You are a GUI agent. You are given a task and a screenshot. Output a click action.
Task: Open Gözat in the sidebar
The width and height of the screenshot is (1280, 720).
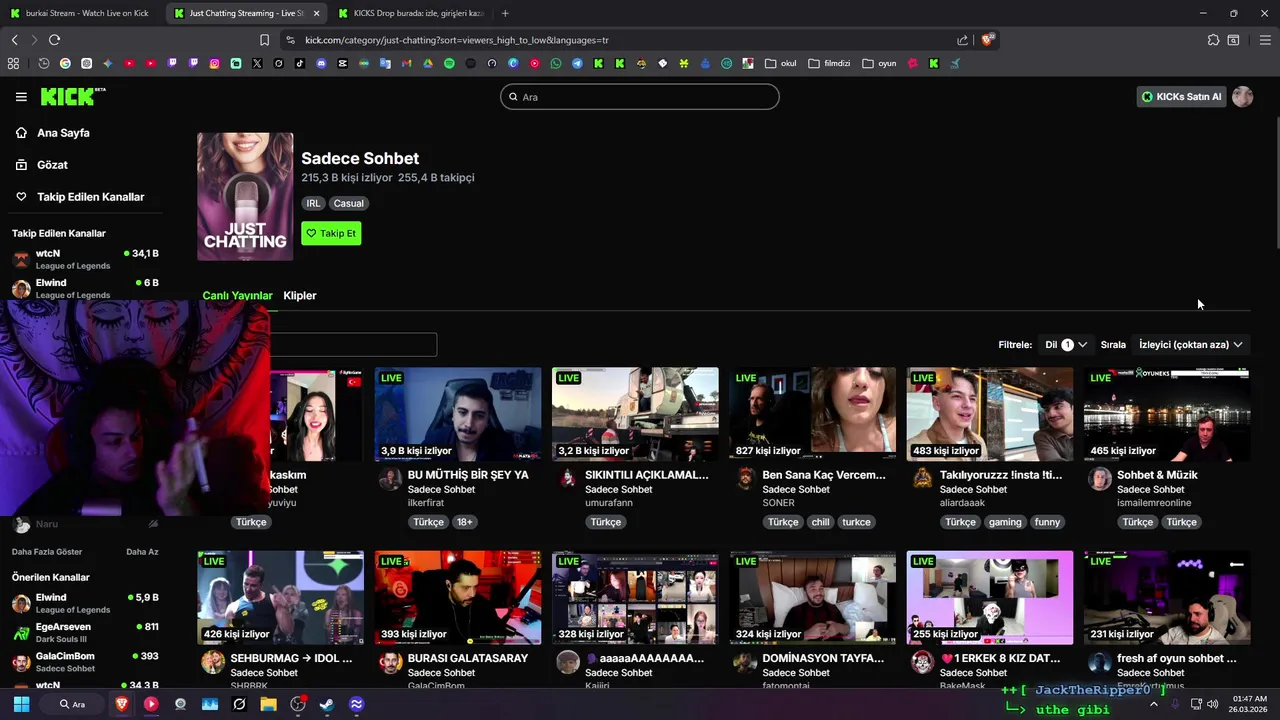(x=52, y=165)
